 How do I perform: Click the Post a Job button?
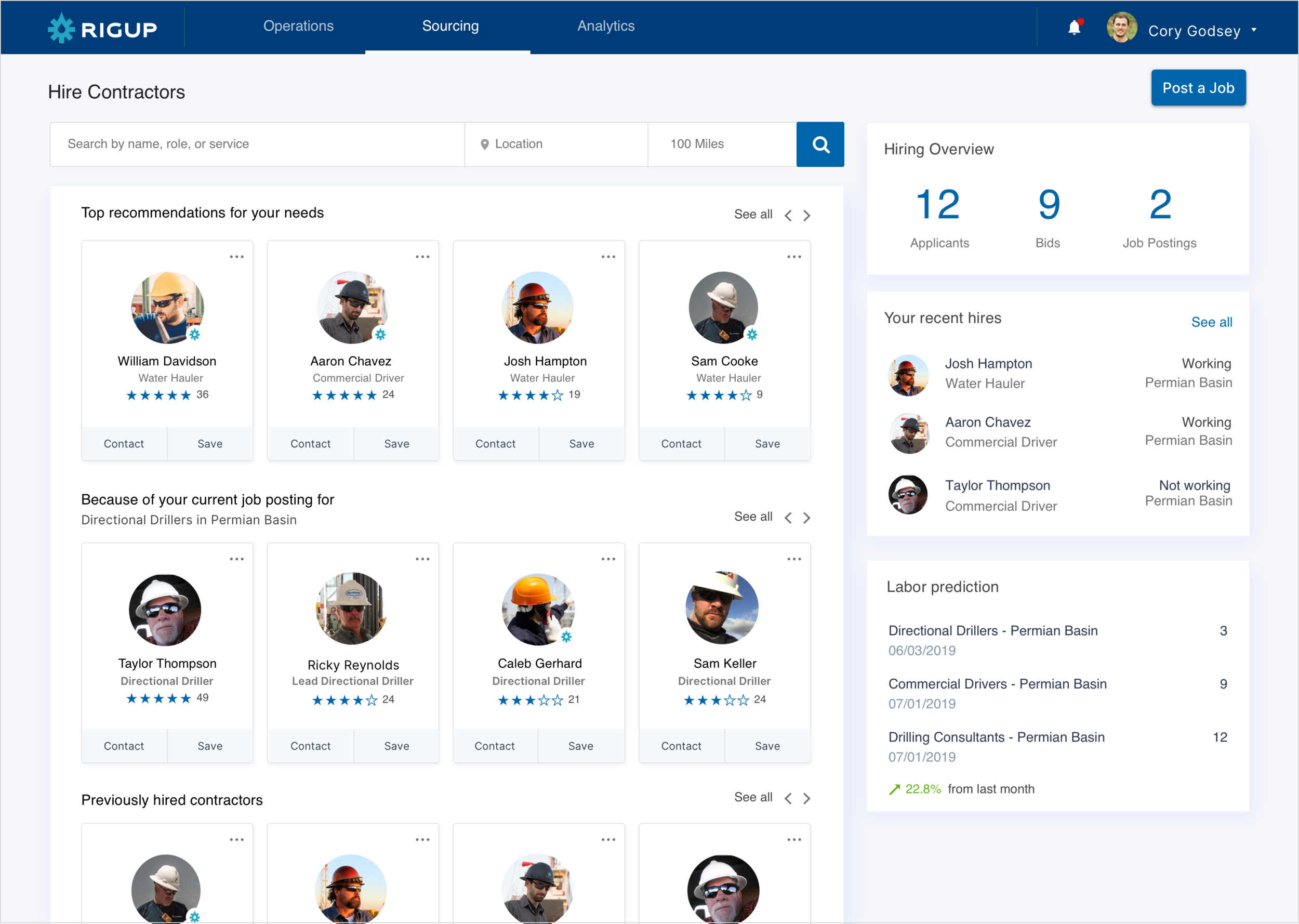coord(1198,88)
